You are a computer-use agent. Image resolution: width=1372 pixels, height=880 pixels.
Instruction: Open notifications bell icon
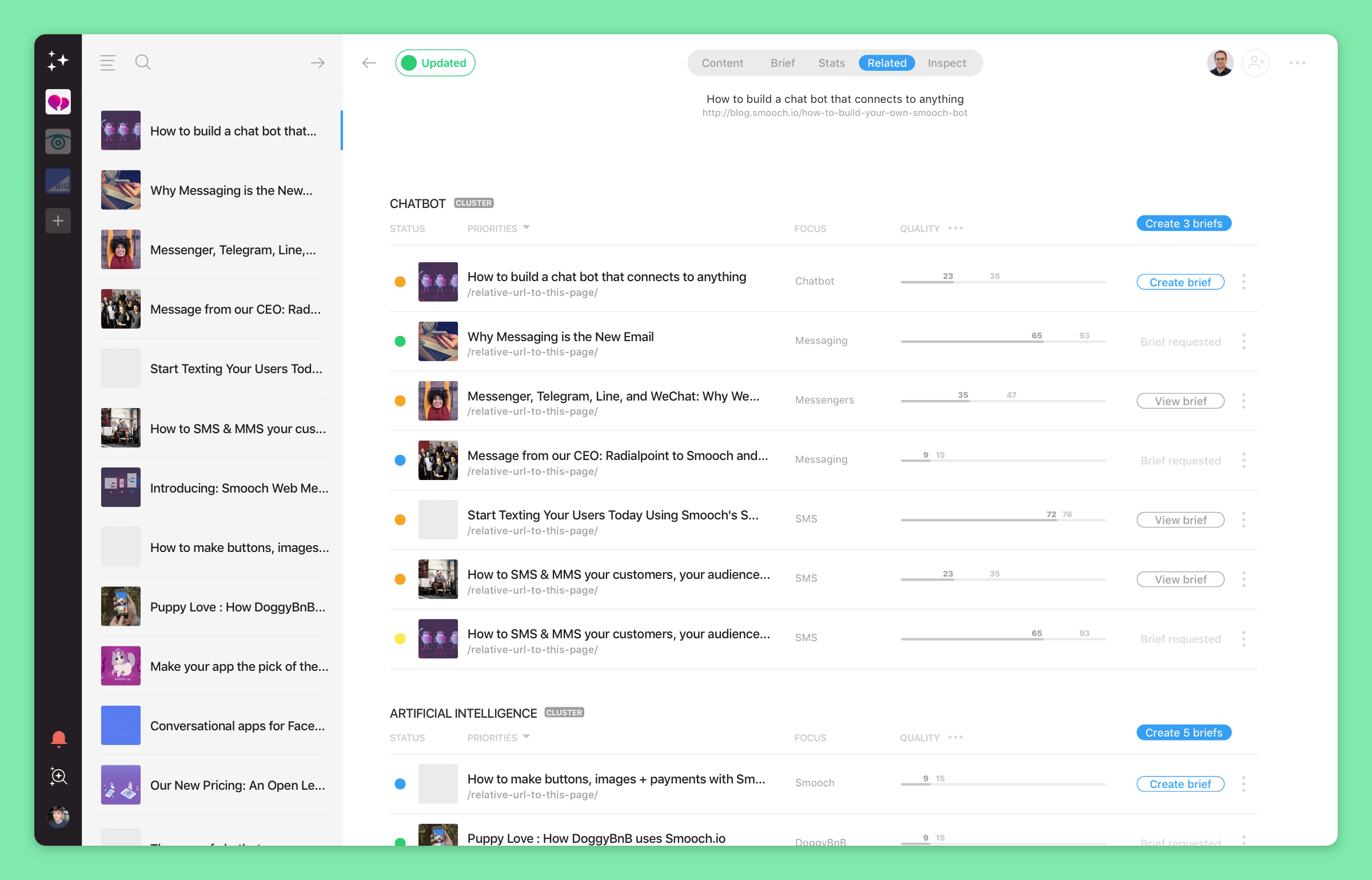(58, 739)
